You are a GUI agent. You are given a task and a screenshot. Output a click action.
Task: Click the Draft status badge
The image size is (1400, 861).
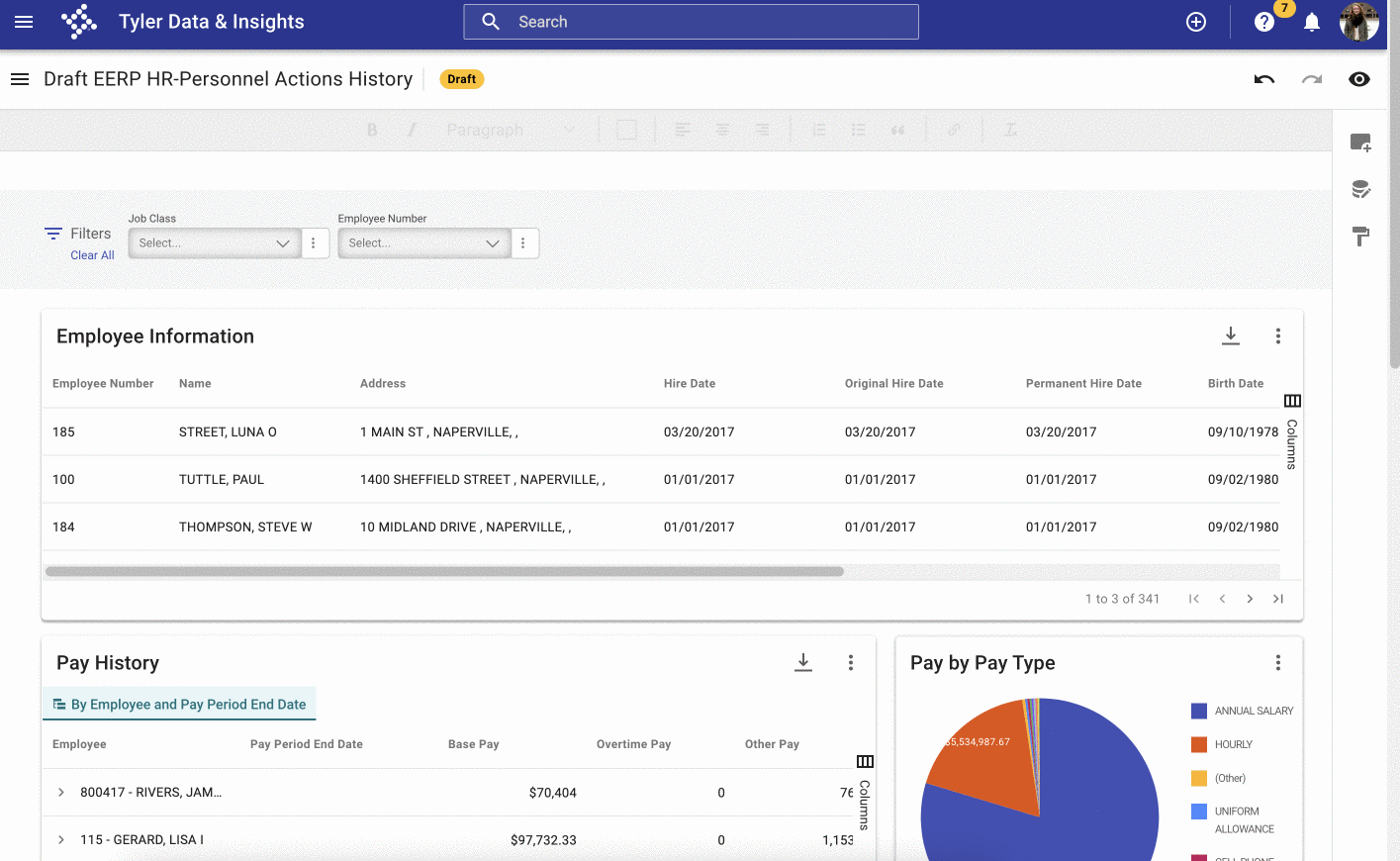(461, 79)
